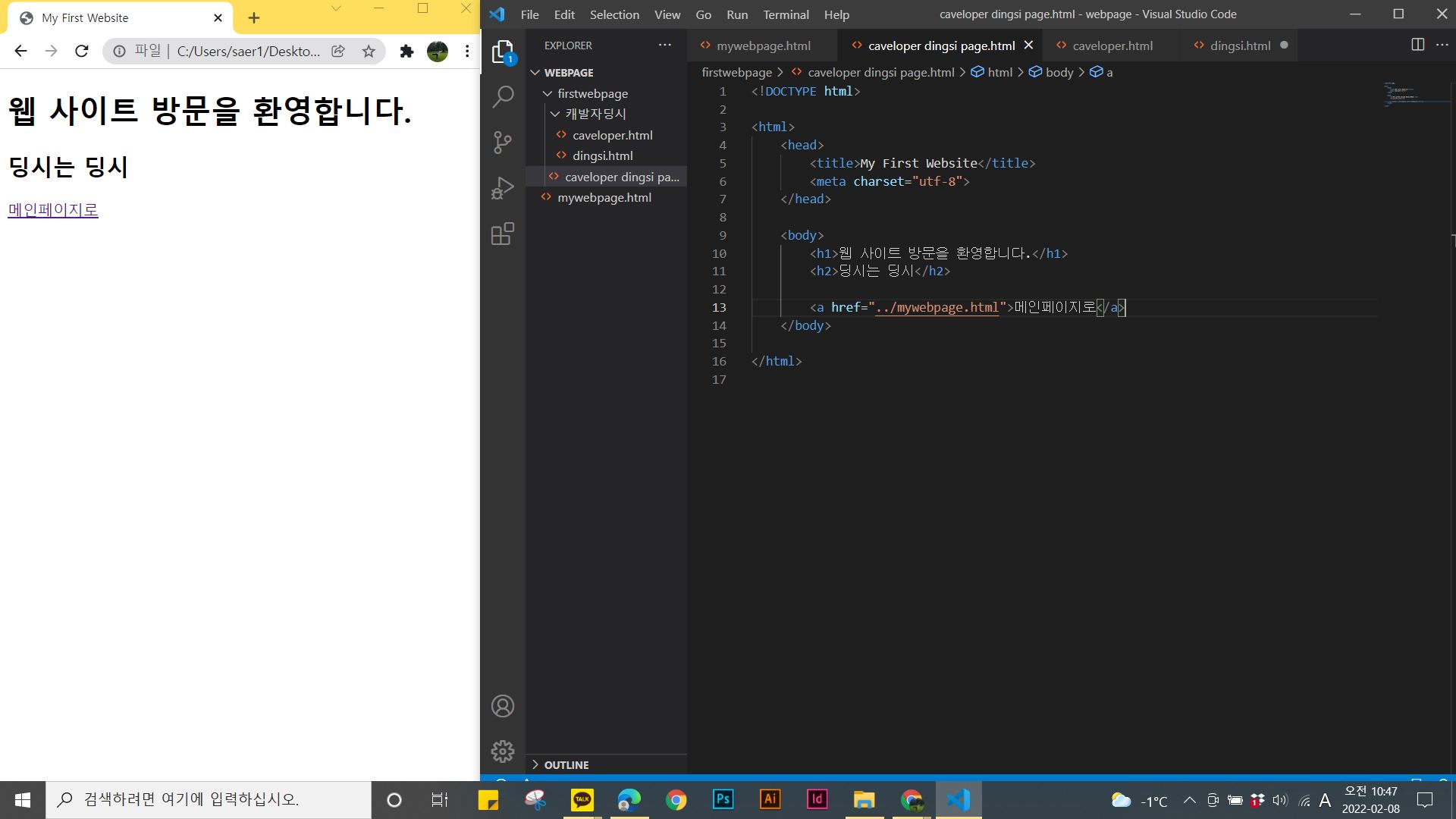Open the Source Control view
The image size is (1456, 819).
coord(503,143)
